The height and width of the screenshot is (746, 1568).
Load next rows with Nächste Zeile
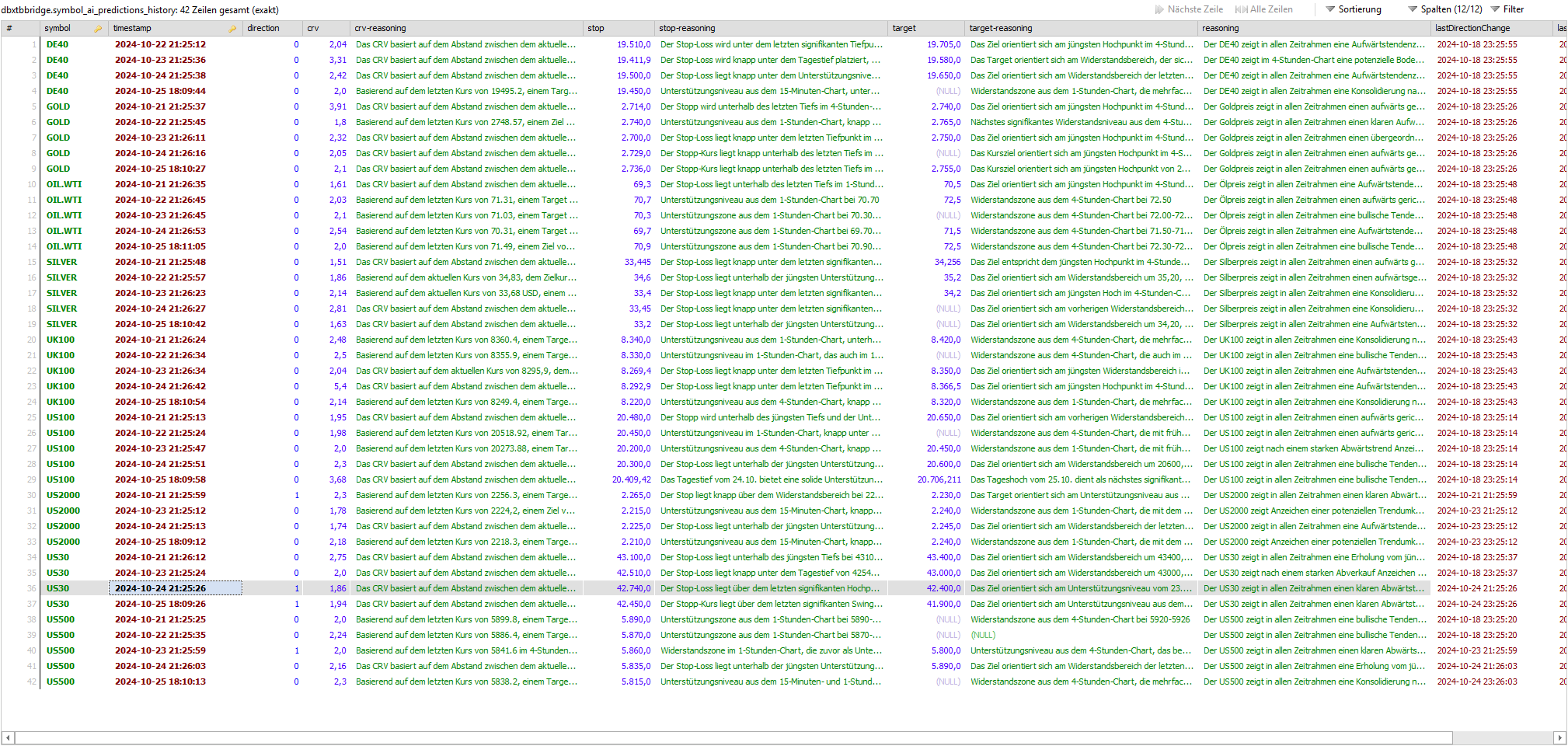1189,9
